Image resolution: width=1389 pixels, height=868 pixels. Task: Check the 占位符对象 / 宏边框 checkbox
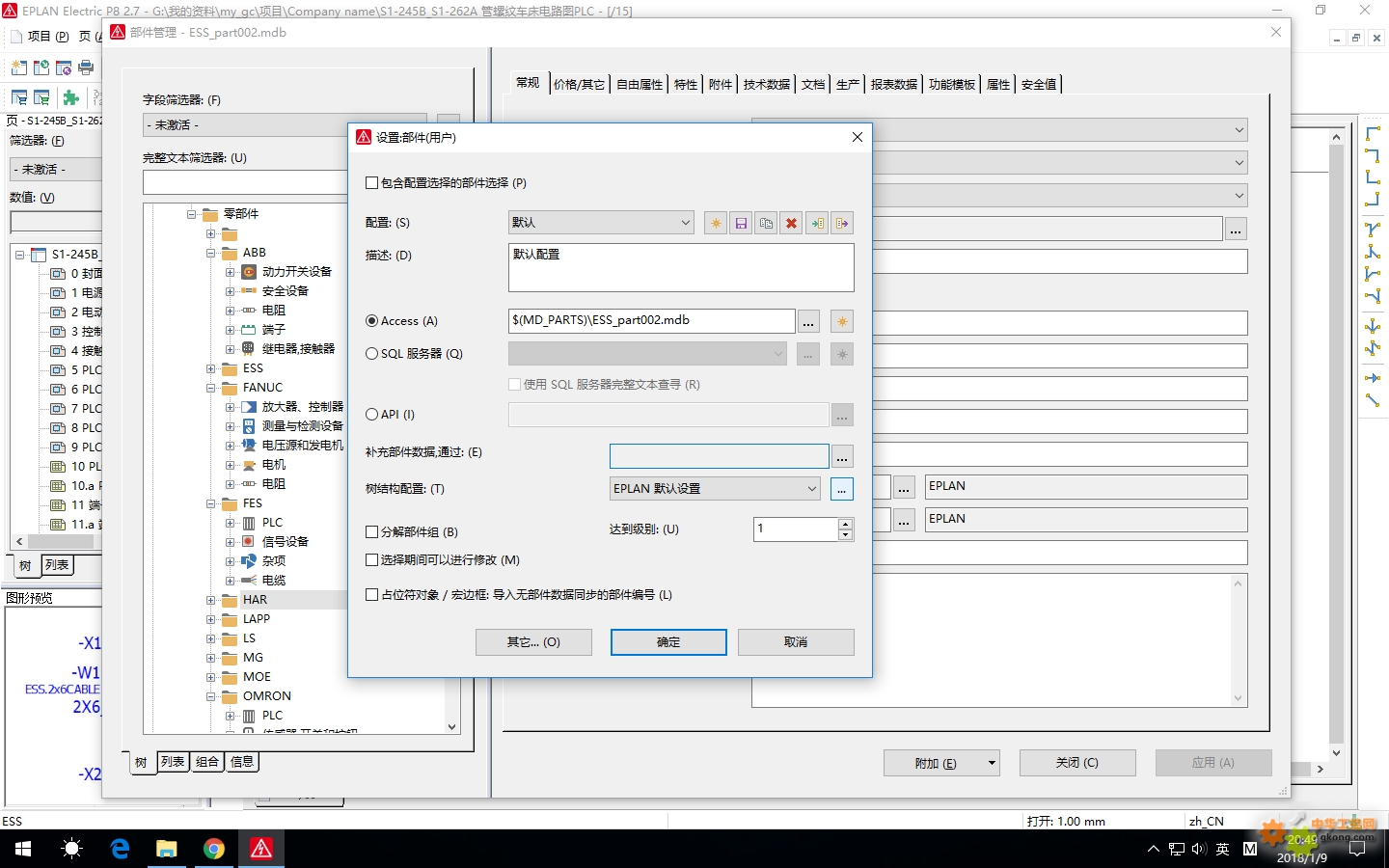(x=371, y=595)
